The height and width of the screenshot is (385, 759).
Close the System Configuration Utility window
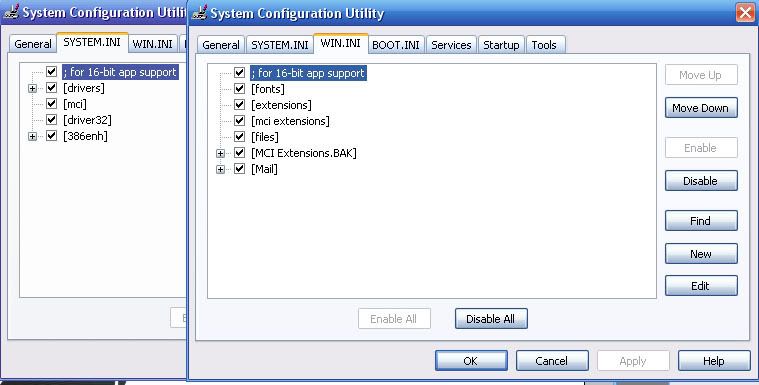tap(745, 13)
